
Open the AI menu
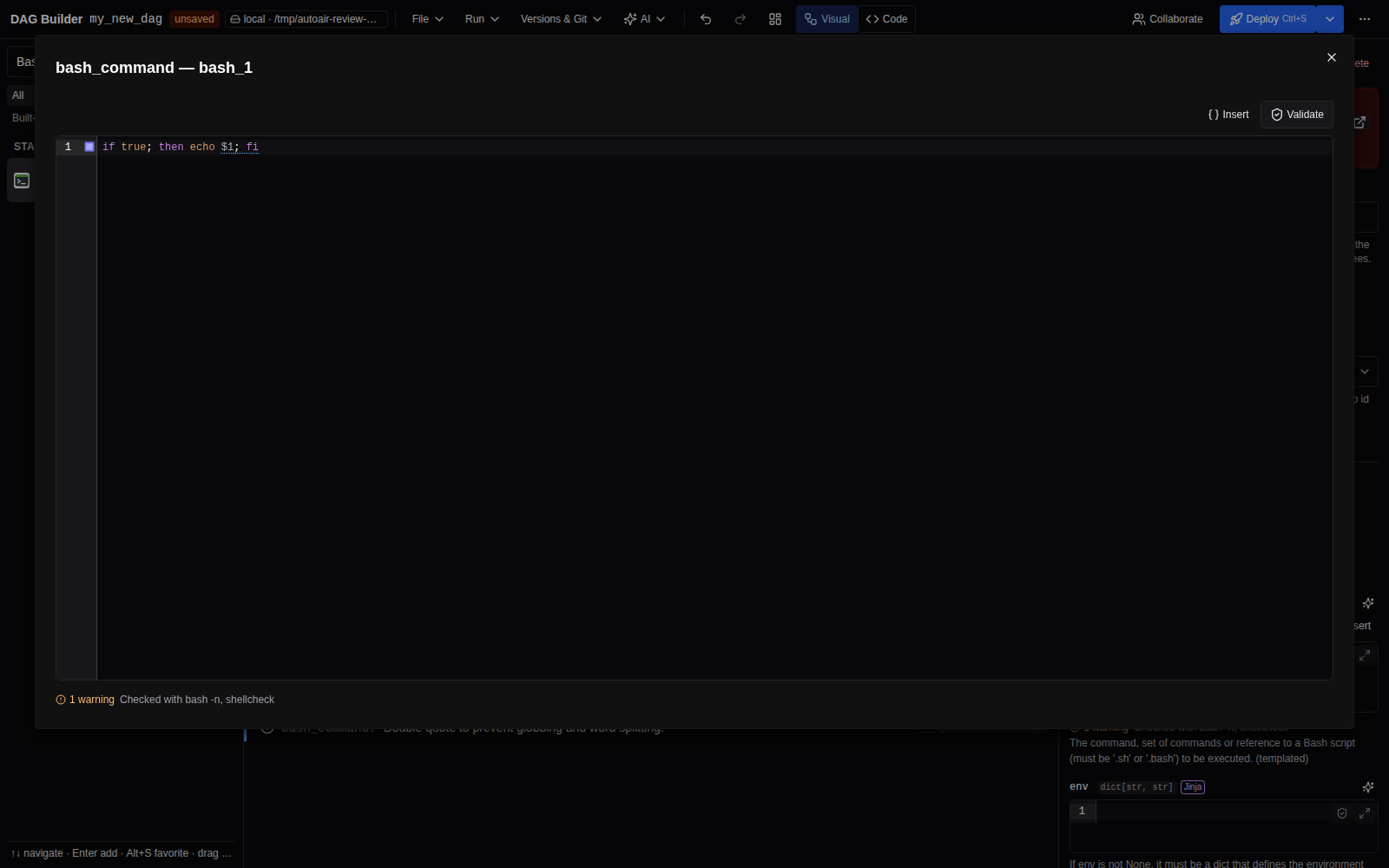tap(644, 19)
